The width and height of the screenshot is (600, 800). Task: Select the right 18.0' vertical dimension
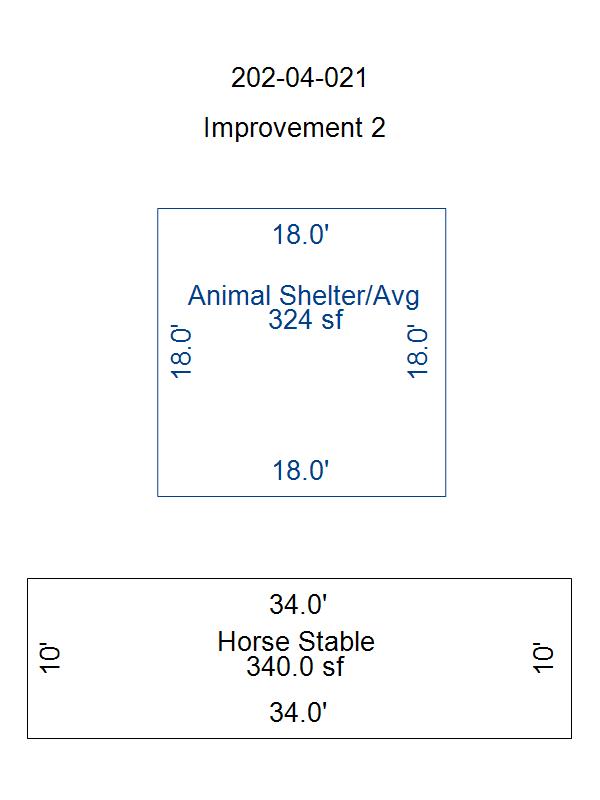(x=417, y=352)
